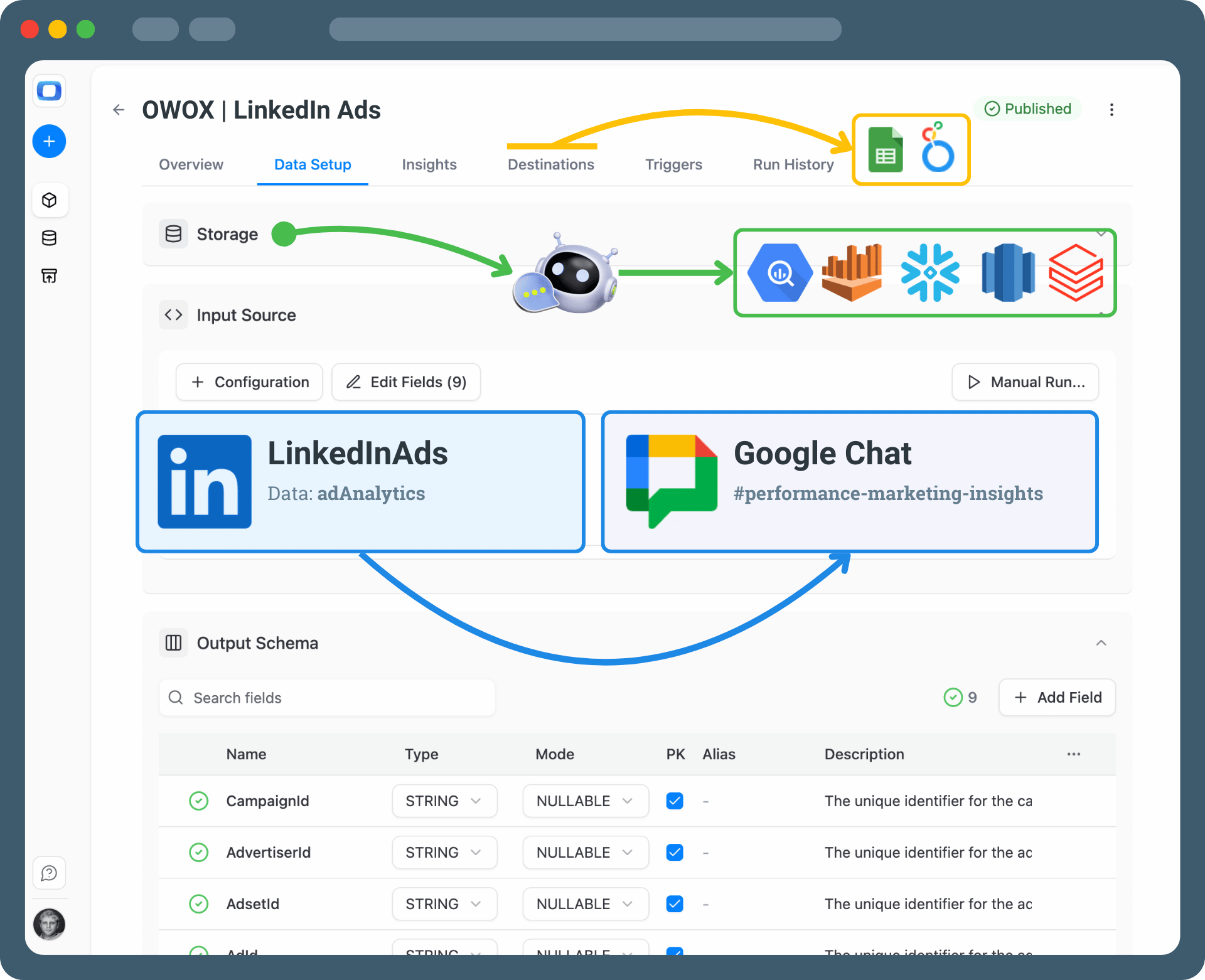Switch to the Insights tab
Image resolution: width=1205 pixels, height=980 pixels.
pyautogui.click(x=429, y=164)
